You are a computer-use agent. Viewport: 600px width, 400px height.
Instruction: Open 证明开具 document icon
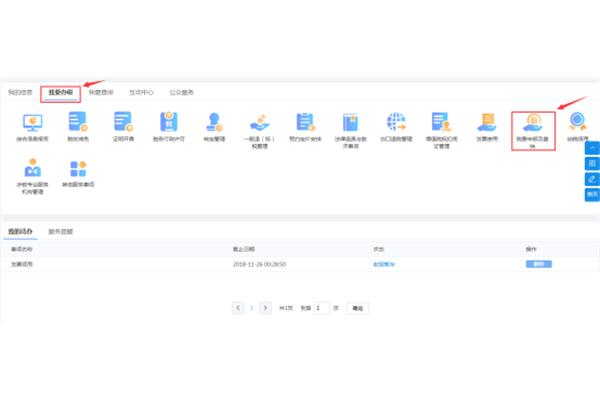[123, 122]
